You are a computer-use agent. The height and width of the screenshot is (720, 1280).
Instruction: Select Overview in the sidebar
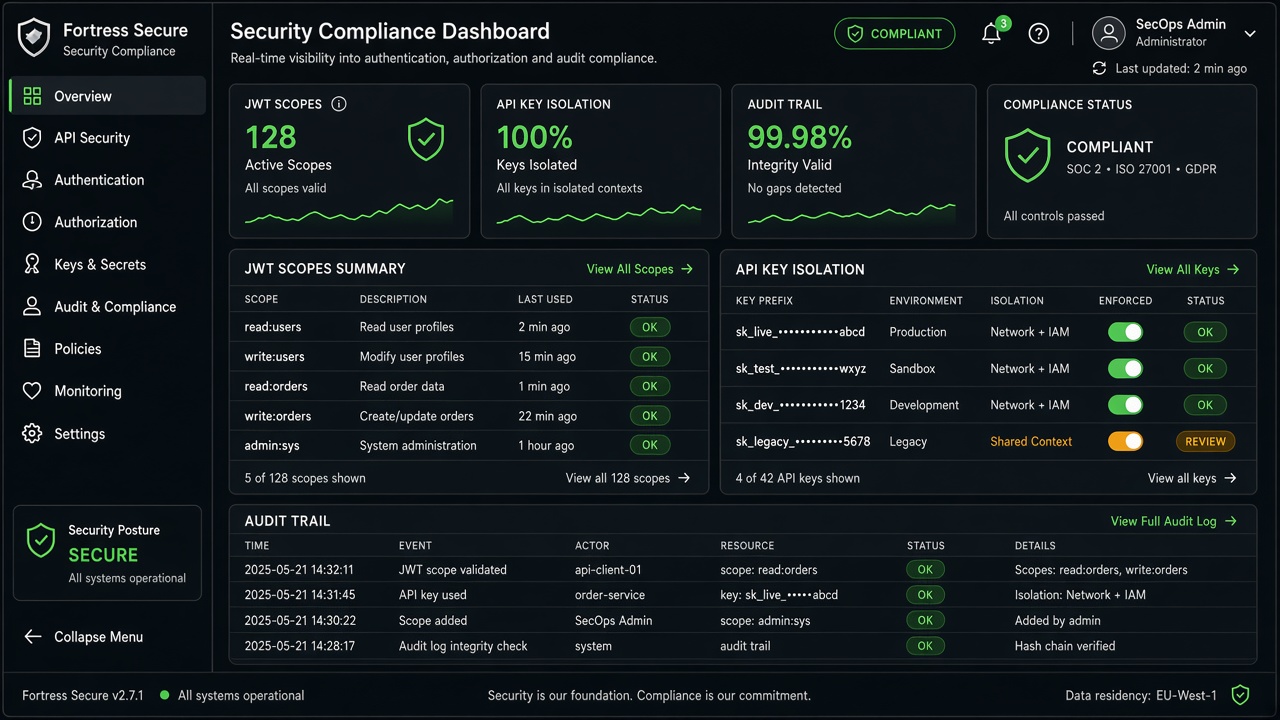click(x=108, y=96)
